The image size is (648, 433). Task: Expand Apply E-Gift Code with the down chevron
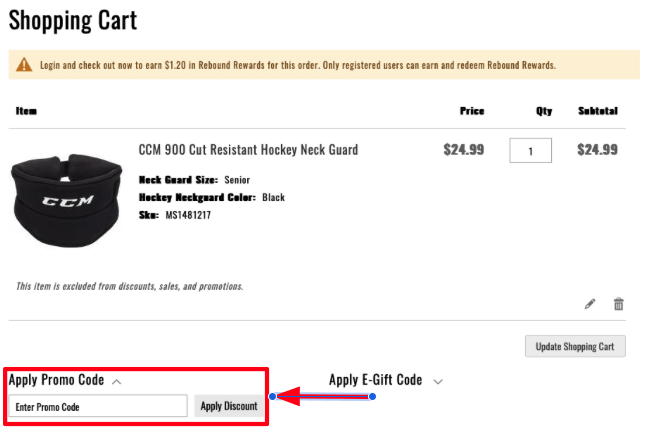[x=438, y=381]
